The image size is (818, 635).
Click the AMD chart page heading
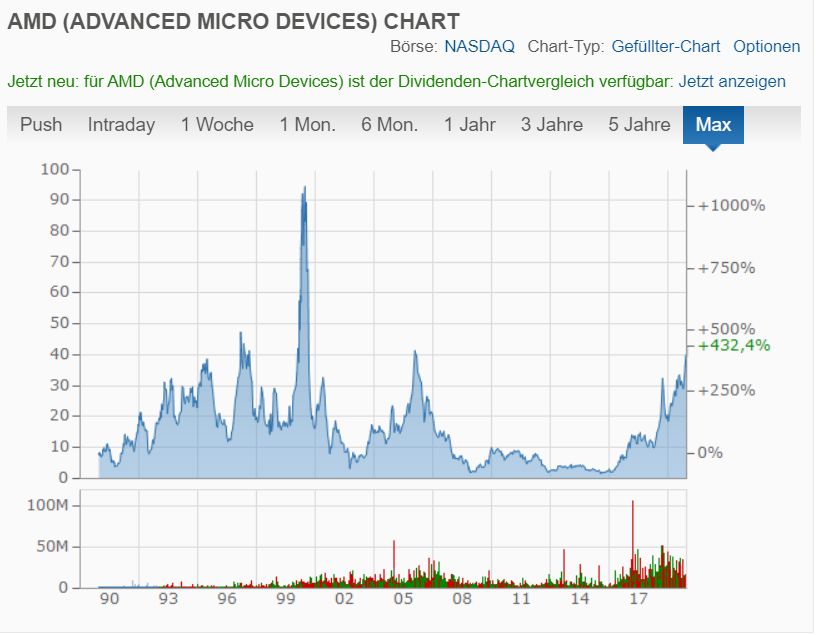tap(233, 21)
